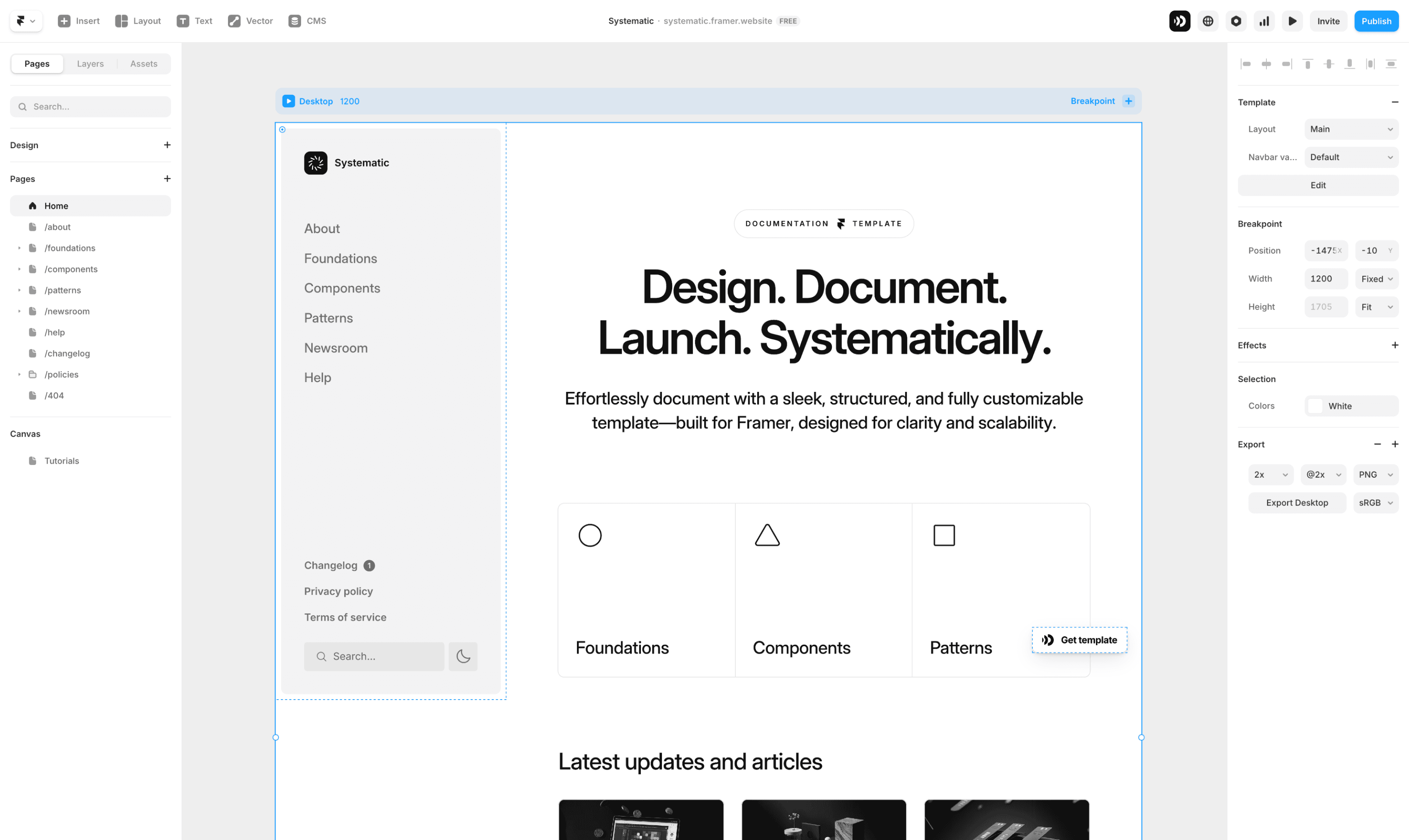Click the Preview play button in top bar
Viewport: 1409px width, 840px height.
coord(1292,21)
